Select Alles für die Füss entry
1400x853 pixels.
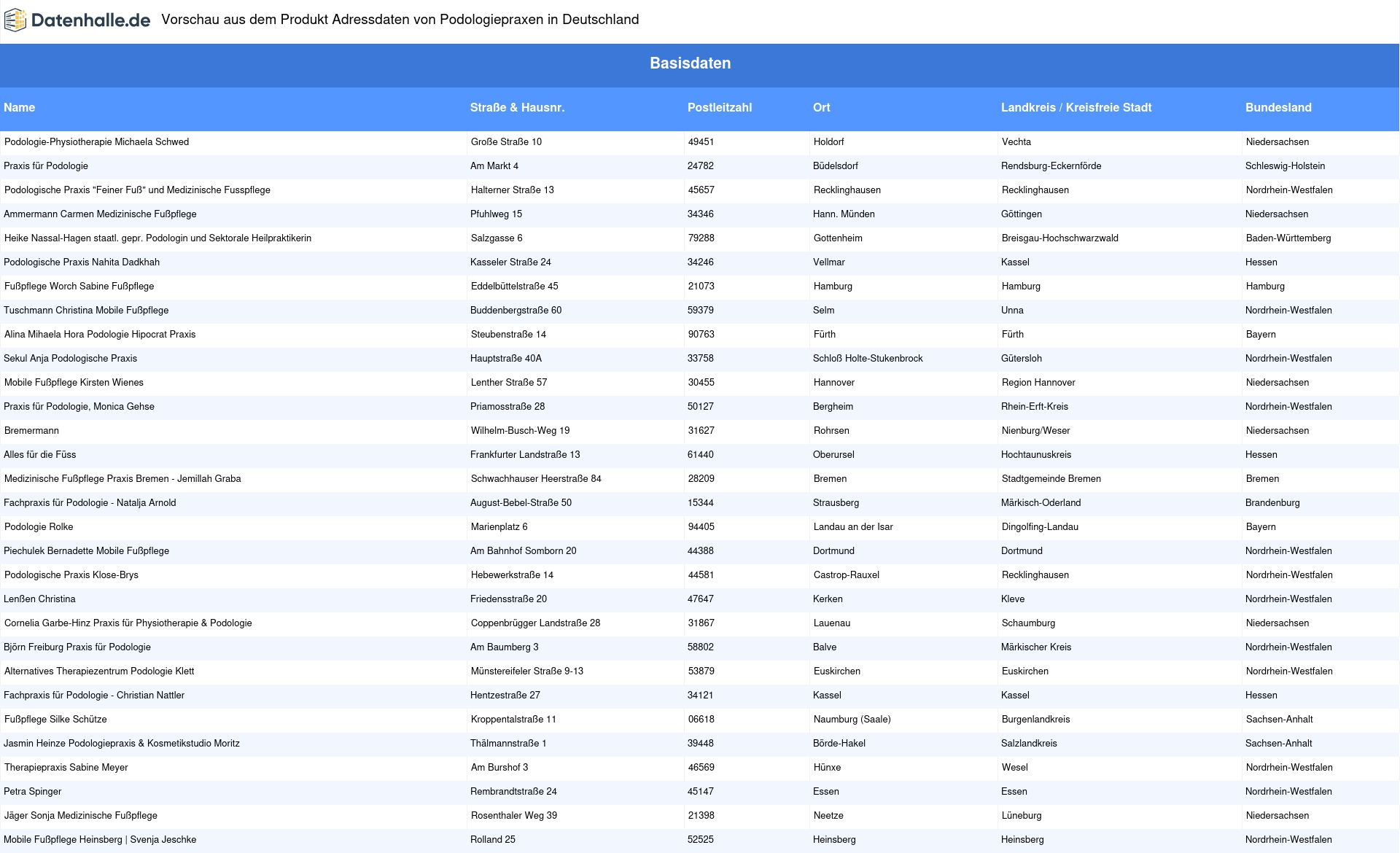click(40, 455)
